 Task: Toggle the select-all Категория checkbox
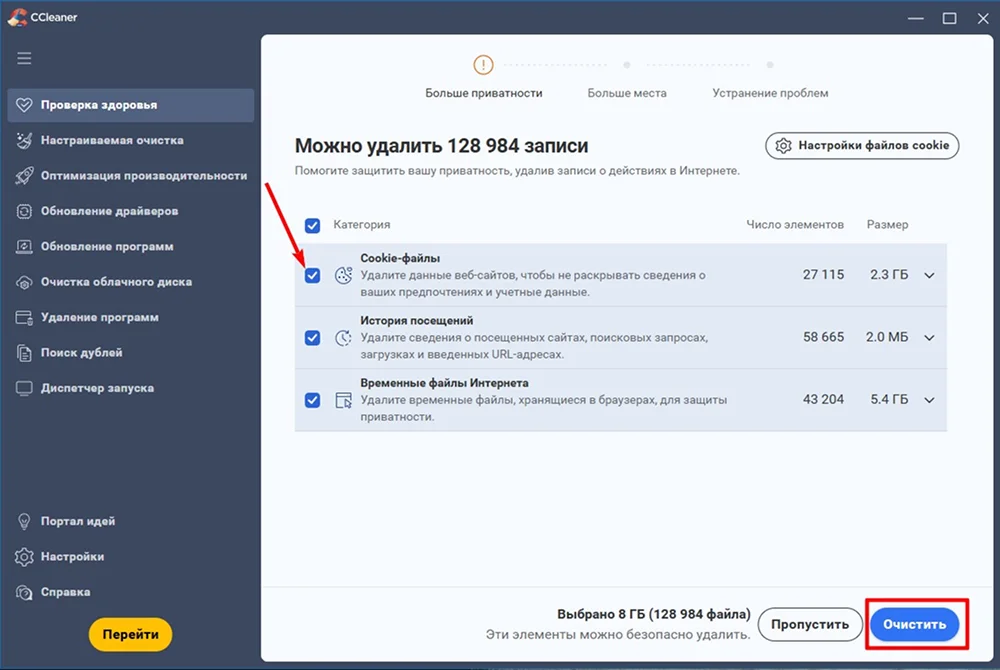[313, 225]
